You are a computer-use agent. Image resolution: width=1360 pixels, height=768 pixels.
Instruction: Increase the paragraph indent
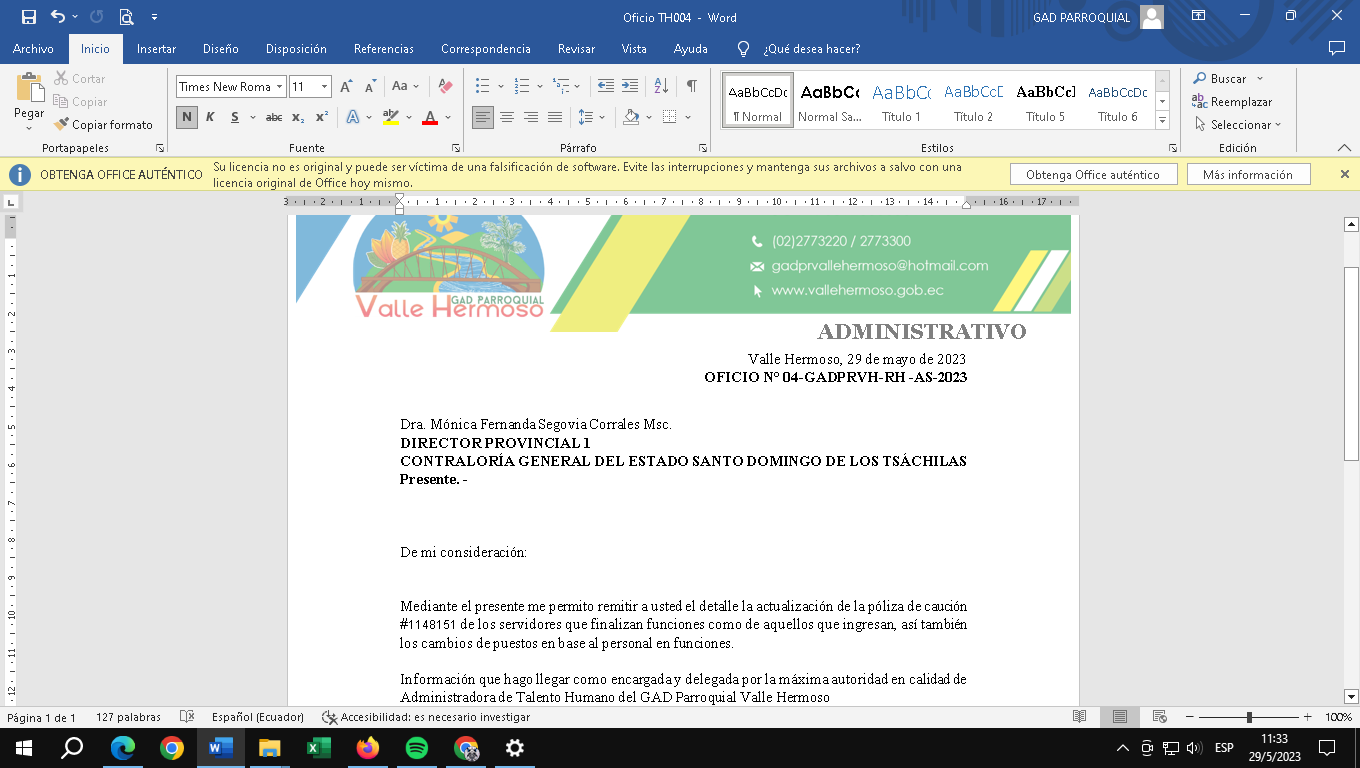[x=629, y=86]
